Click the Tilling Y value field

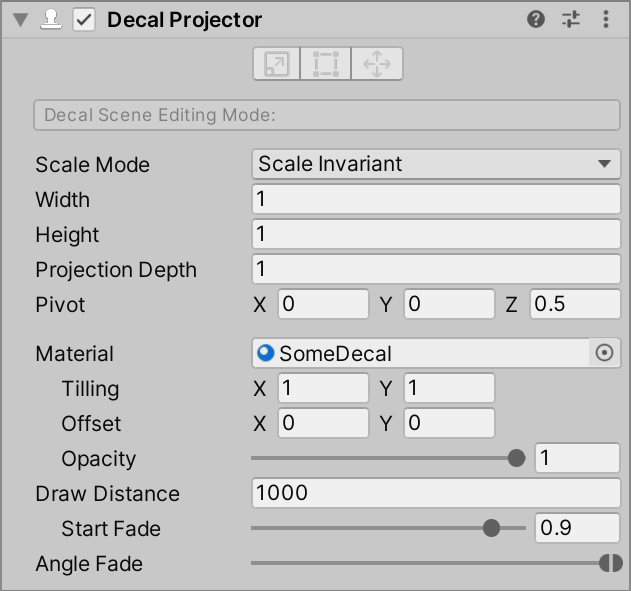pyautogui.click(x=449, y=388)
